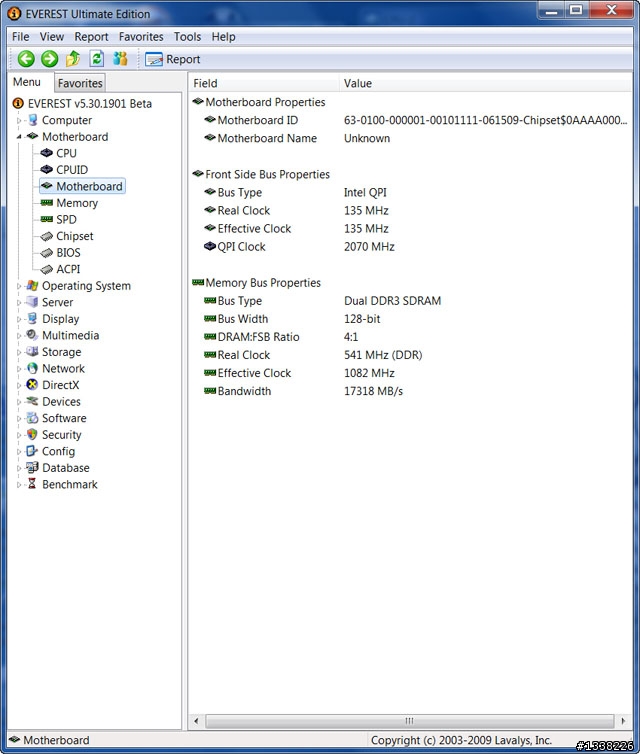Click the Config icon in tree
Image resolution: width=640 pixels, height=754 pixels.
pyautogui.click(x=32, y=451)
